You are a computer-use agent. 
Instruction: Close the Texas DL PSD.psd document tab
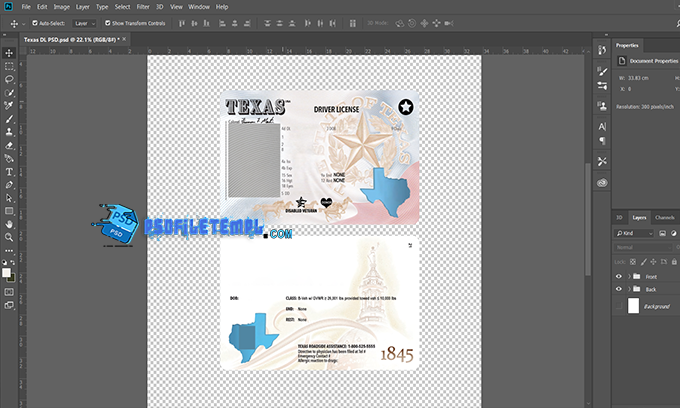pos(124,39)
